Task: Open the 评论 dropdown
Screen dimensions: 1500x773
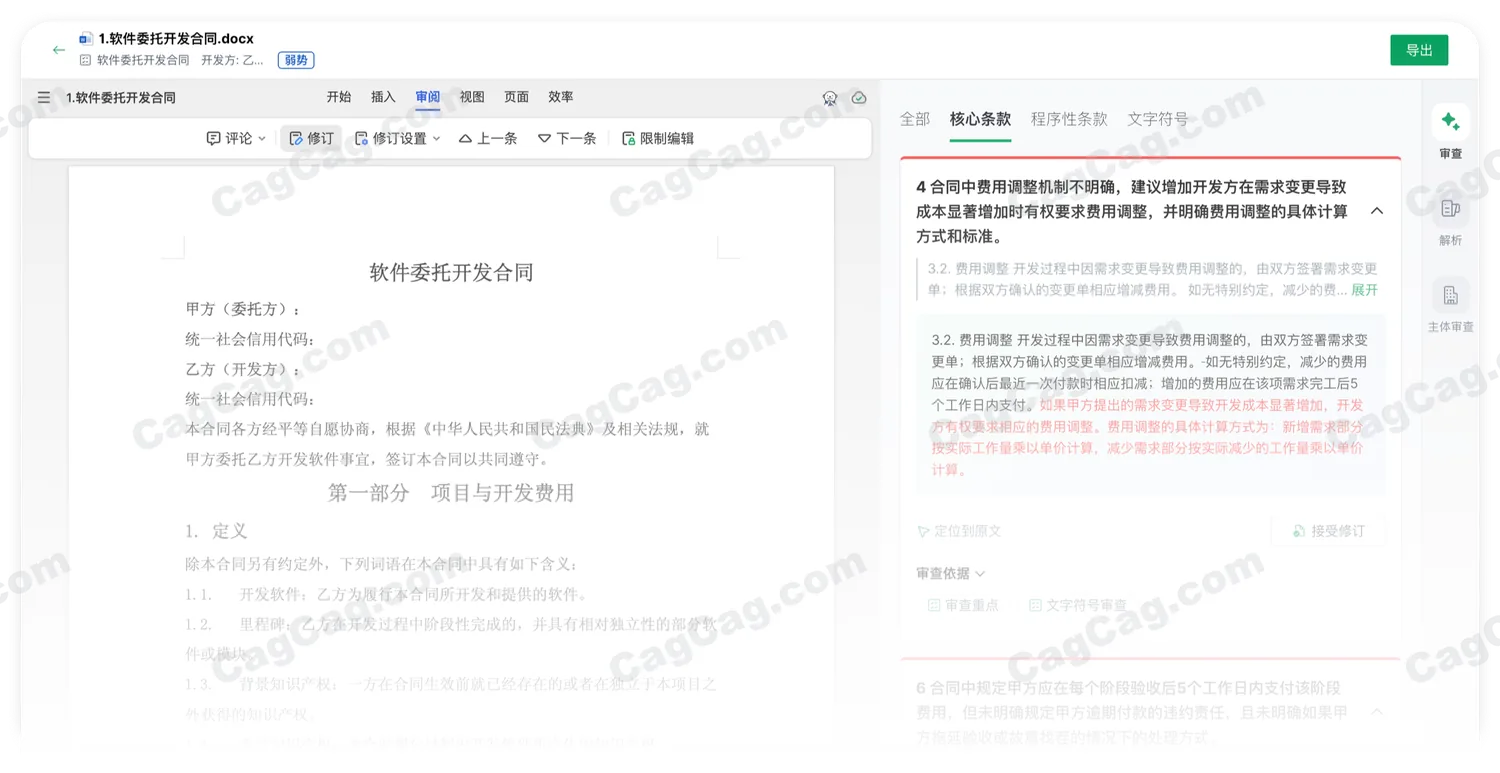Action: coord(236,139)
